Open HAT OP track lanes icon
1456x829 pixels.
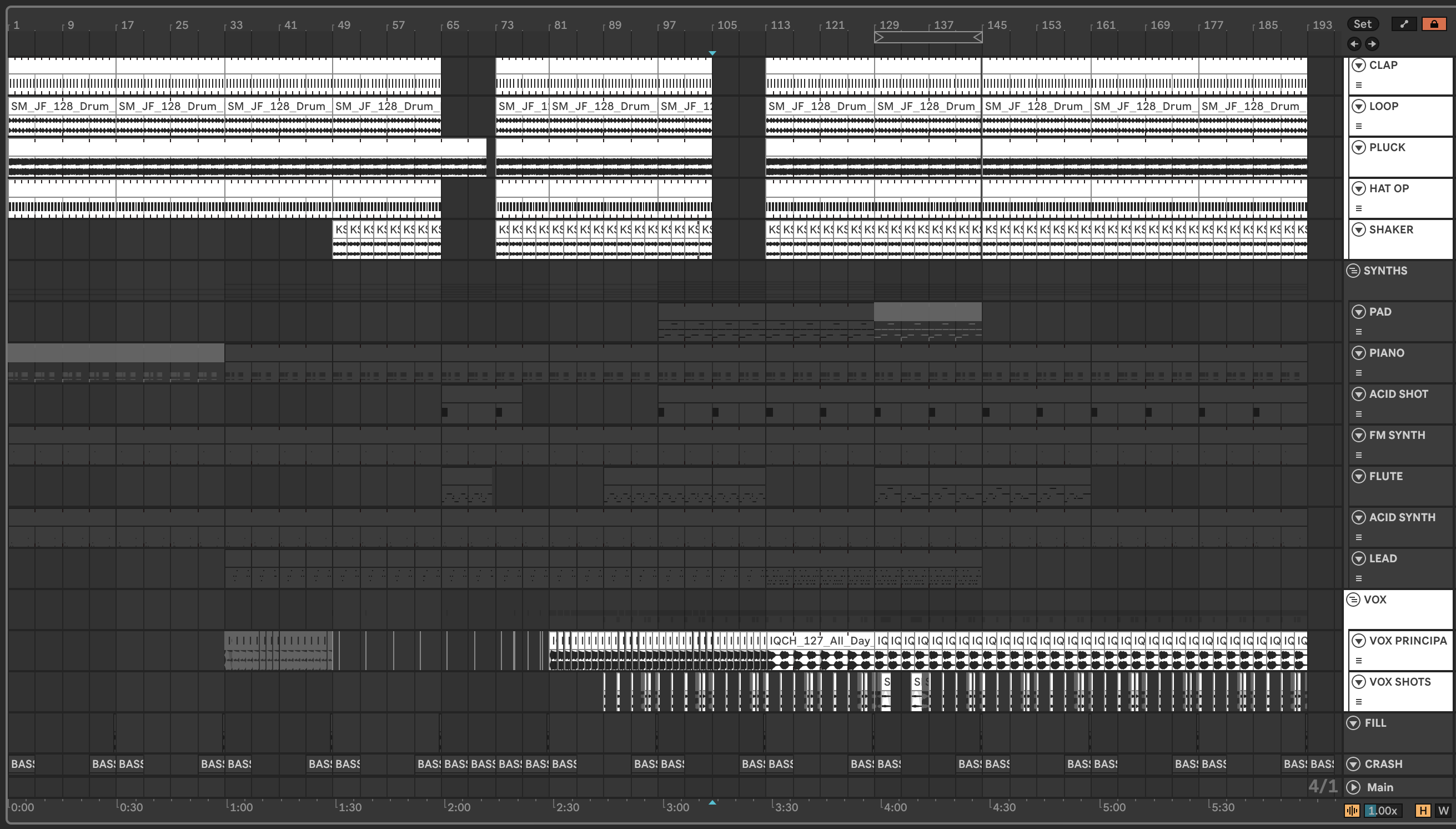[1359, 208]
